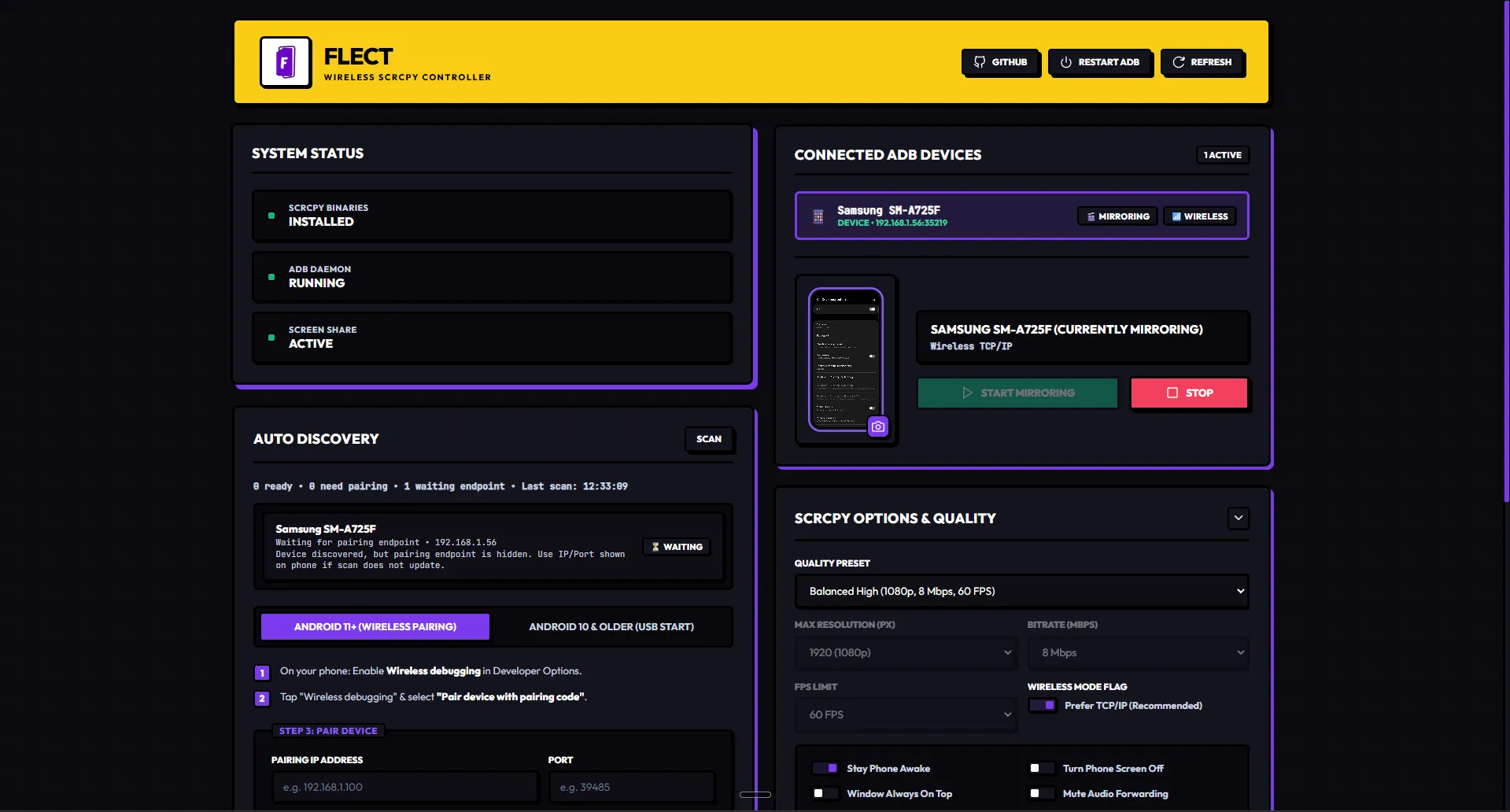
Task: Click the phone icon beside Samsung SM-A725F
Action: pyautogui.click(x=818, y=216)
